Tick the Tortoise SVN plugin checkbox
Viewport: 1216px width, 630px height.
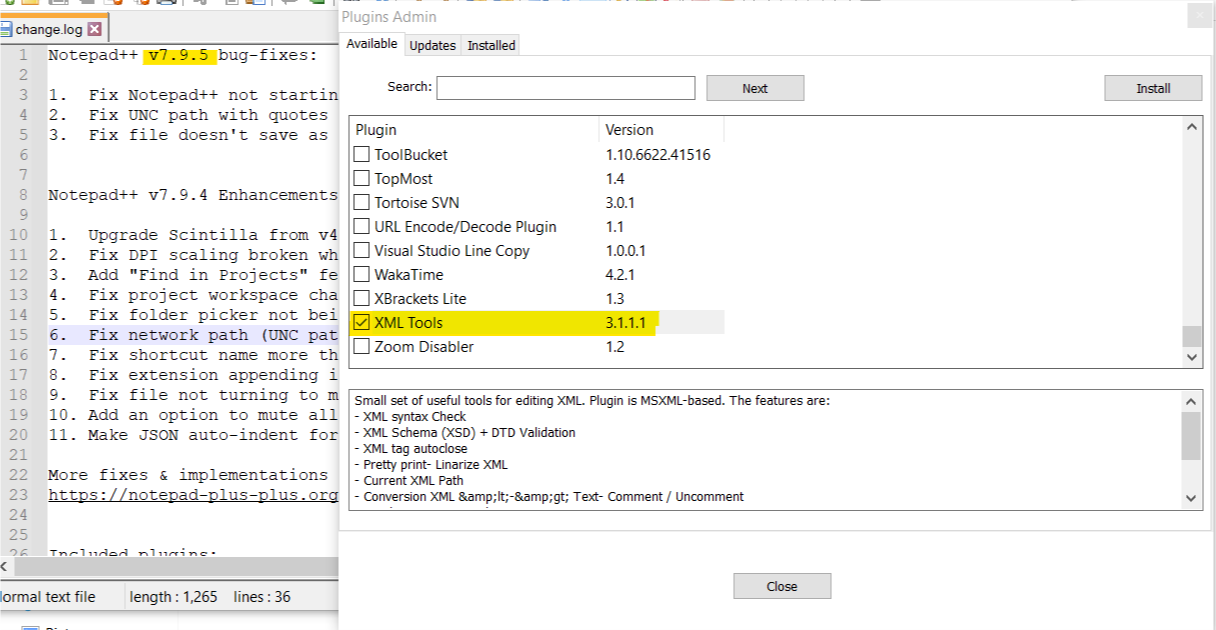click(x=362, y=203)
